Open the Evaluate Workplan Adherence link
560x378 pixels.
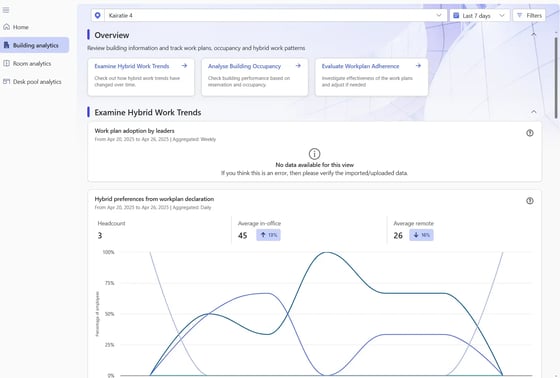(x=360, y=66)
